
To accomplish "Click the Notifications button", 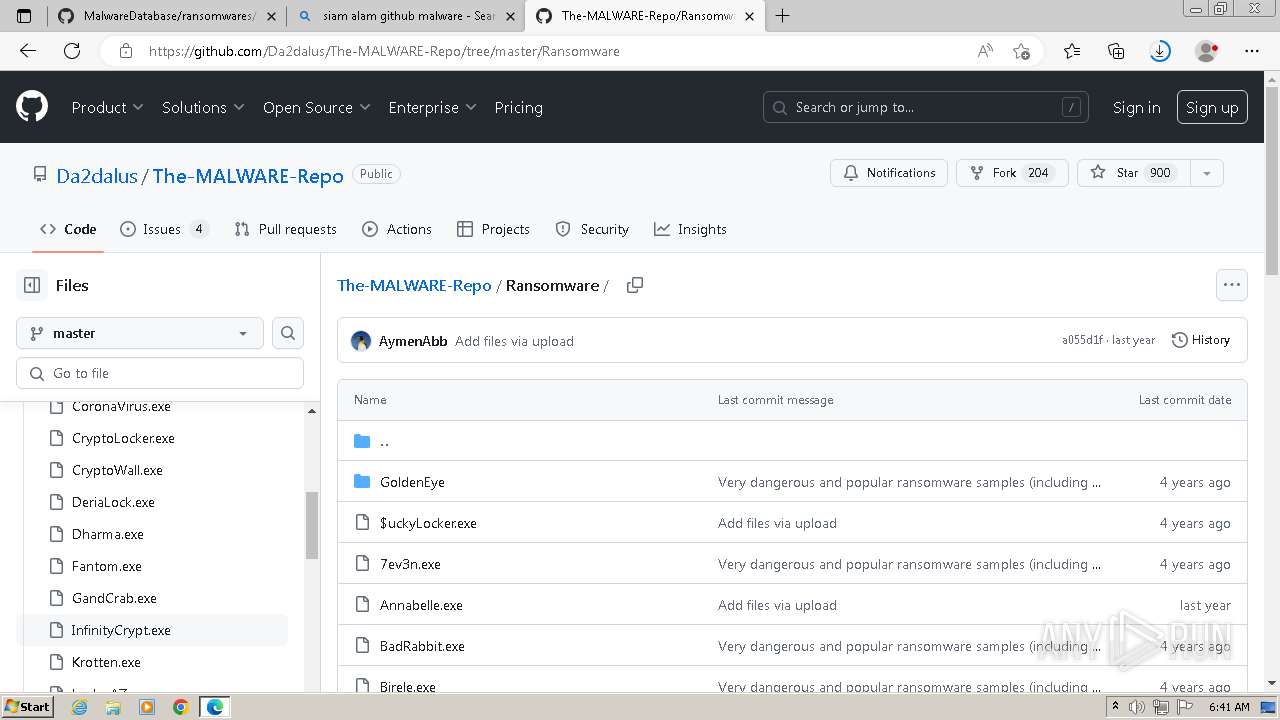I will click(889, 173).
